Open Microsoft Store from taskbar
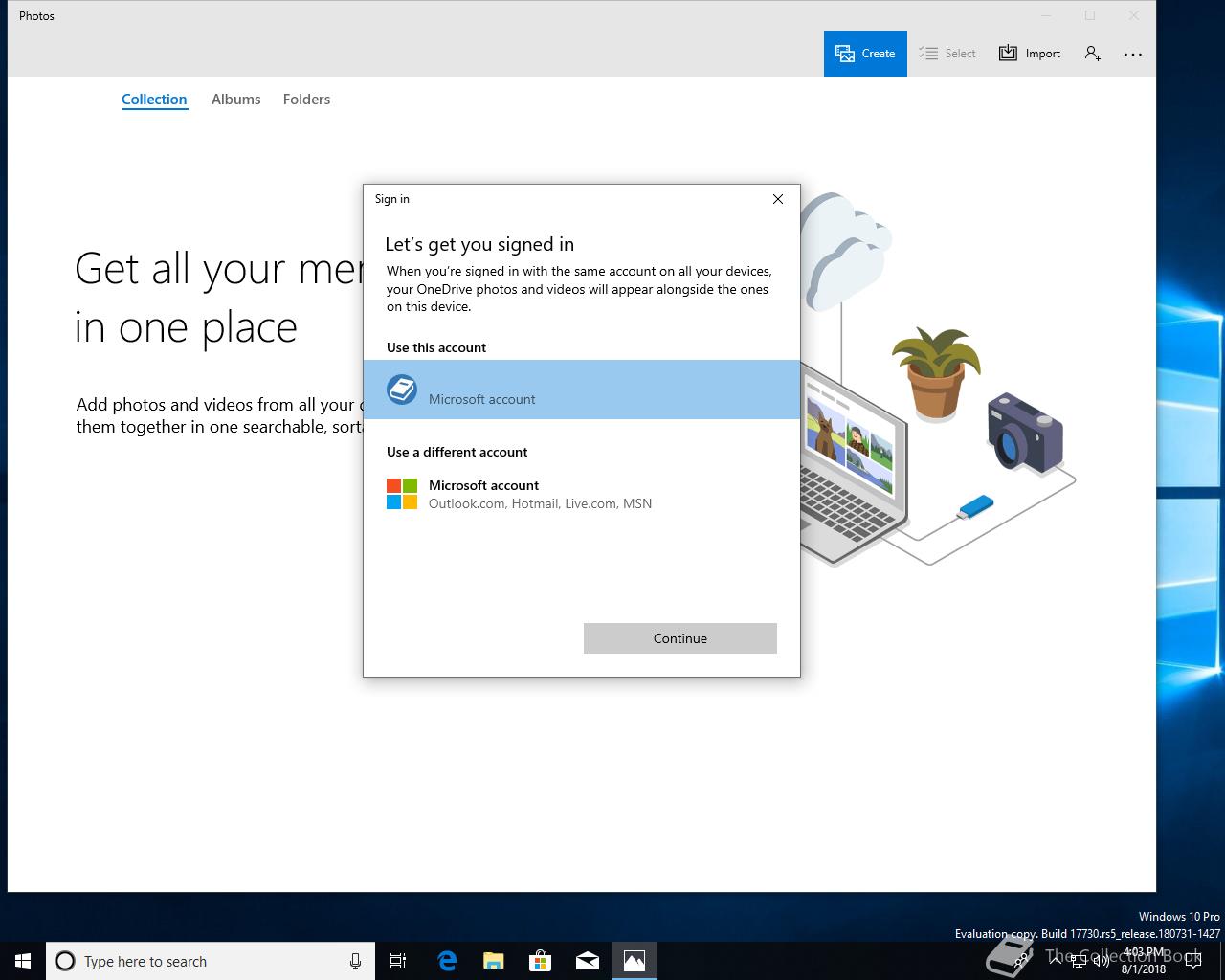Screen dimensions: 1225x980 tap(541, 961)
